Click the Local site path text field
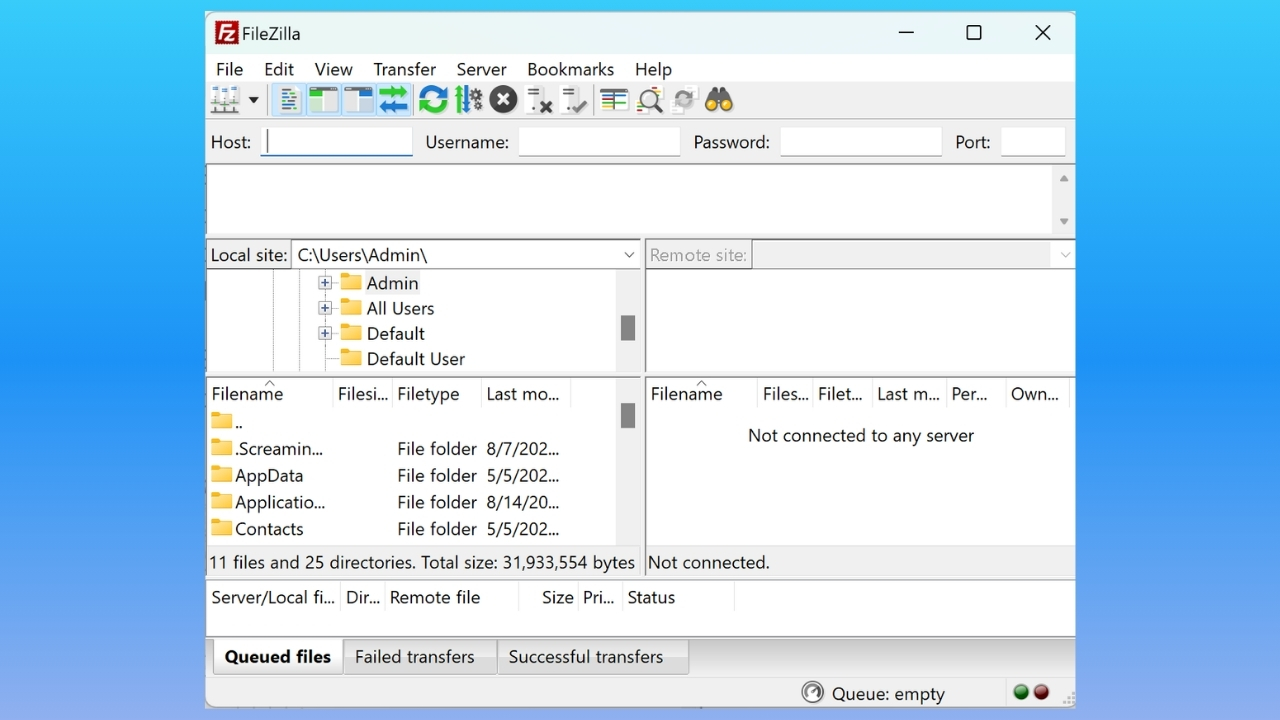 click(x=456, y=255)
